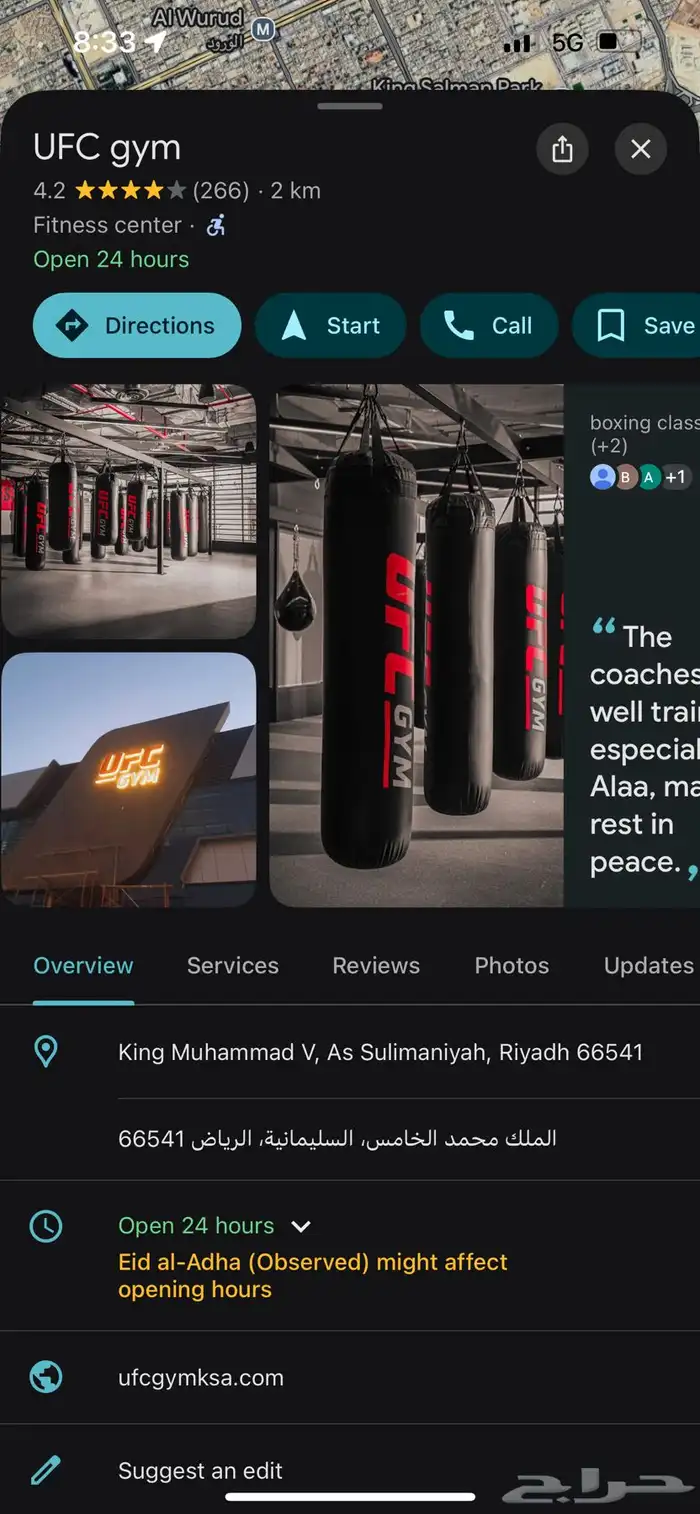
Task: Save the place with Save button
Action: (636, 325)
